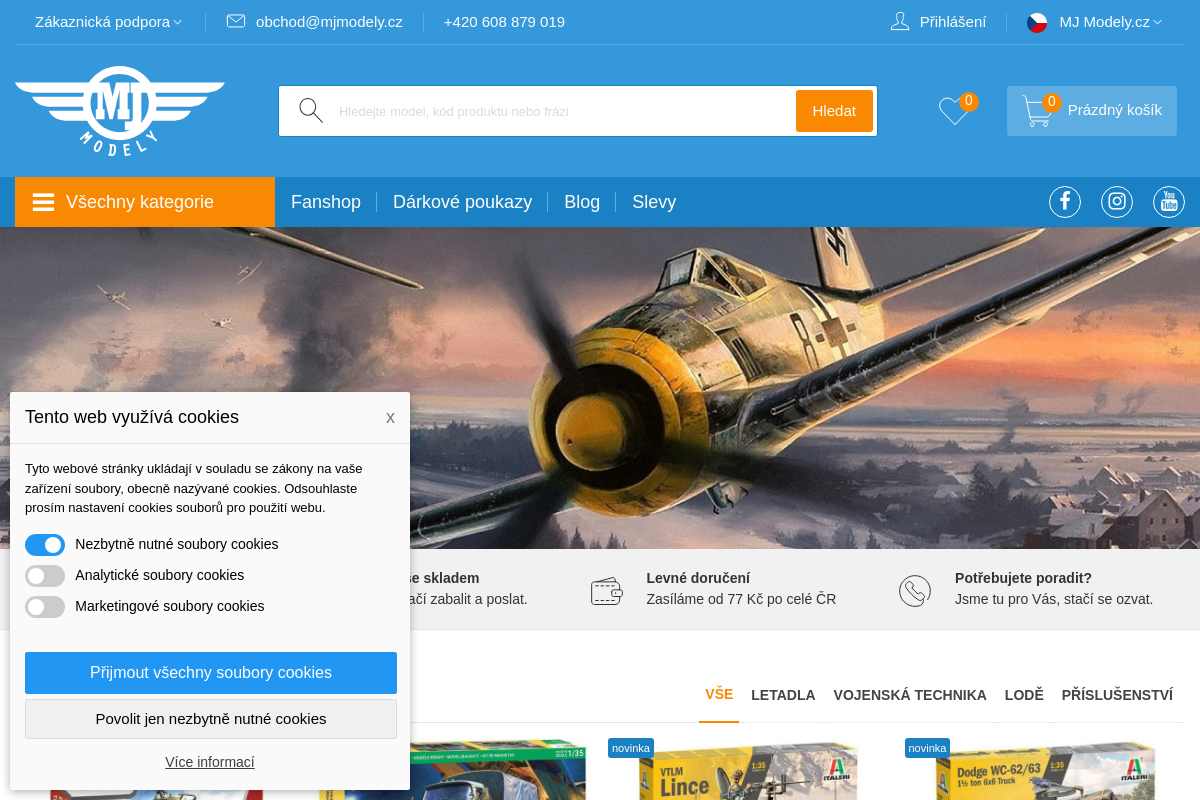Select the LETADLA product tab
Image resolution: width=1200 pixels, height=800 pixels.
coord(783,695)
